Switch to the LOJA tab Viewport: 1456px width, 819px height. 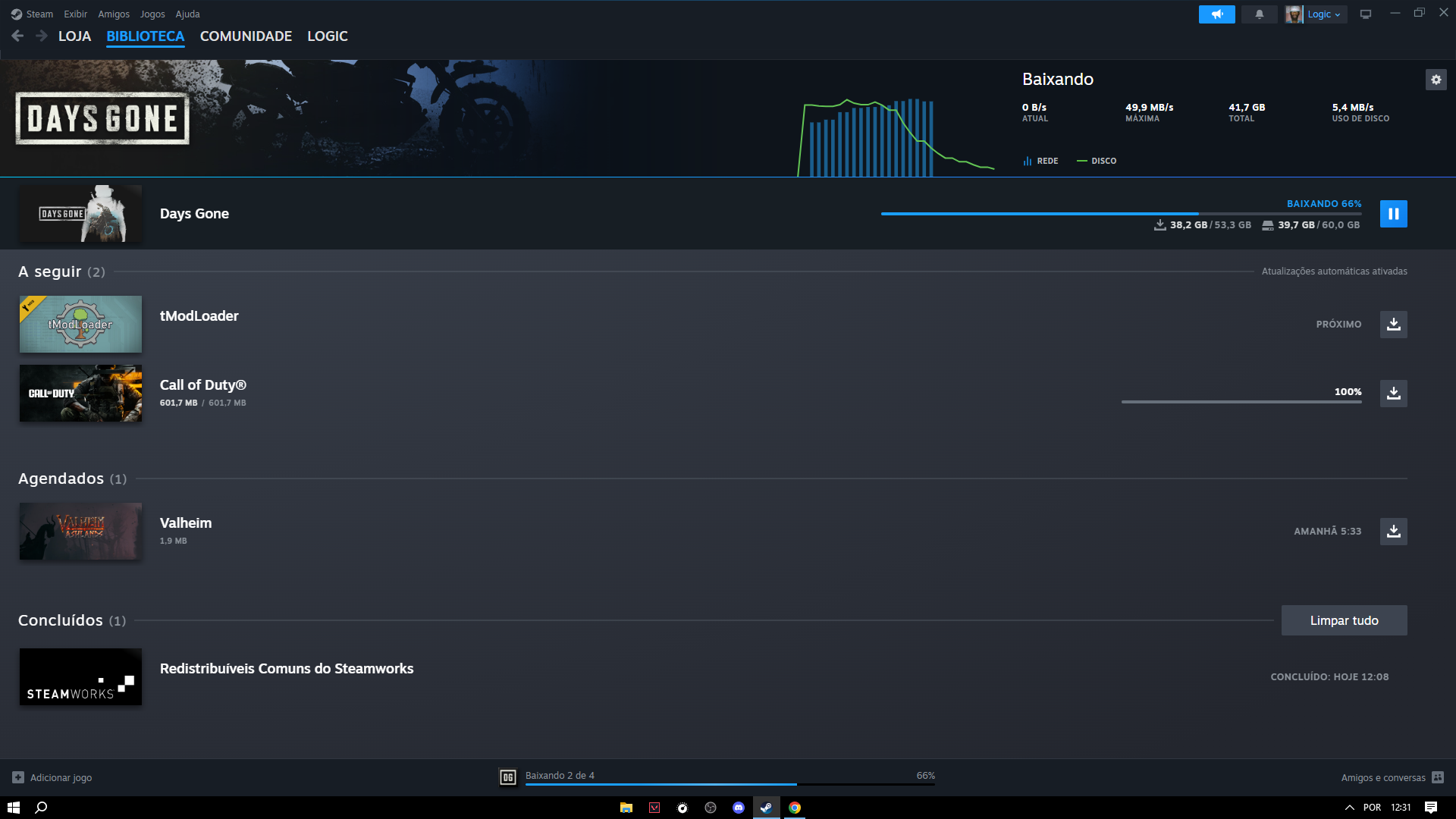pyautogui.click(x=74, y=36)
